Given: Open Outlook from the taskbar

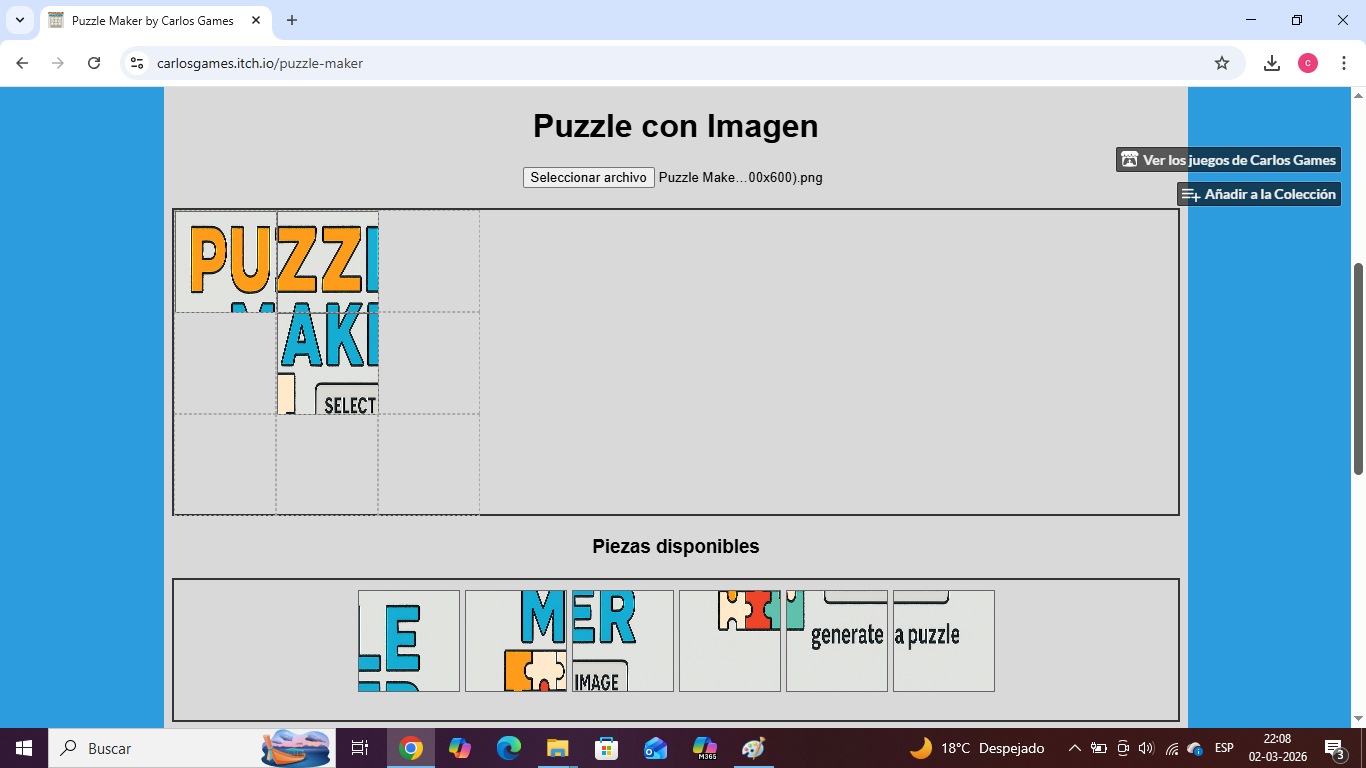Looking at the screenshot, I should click(x=656, y=748).
